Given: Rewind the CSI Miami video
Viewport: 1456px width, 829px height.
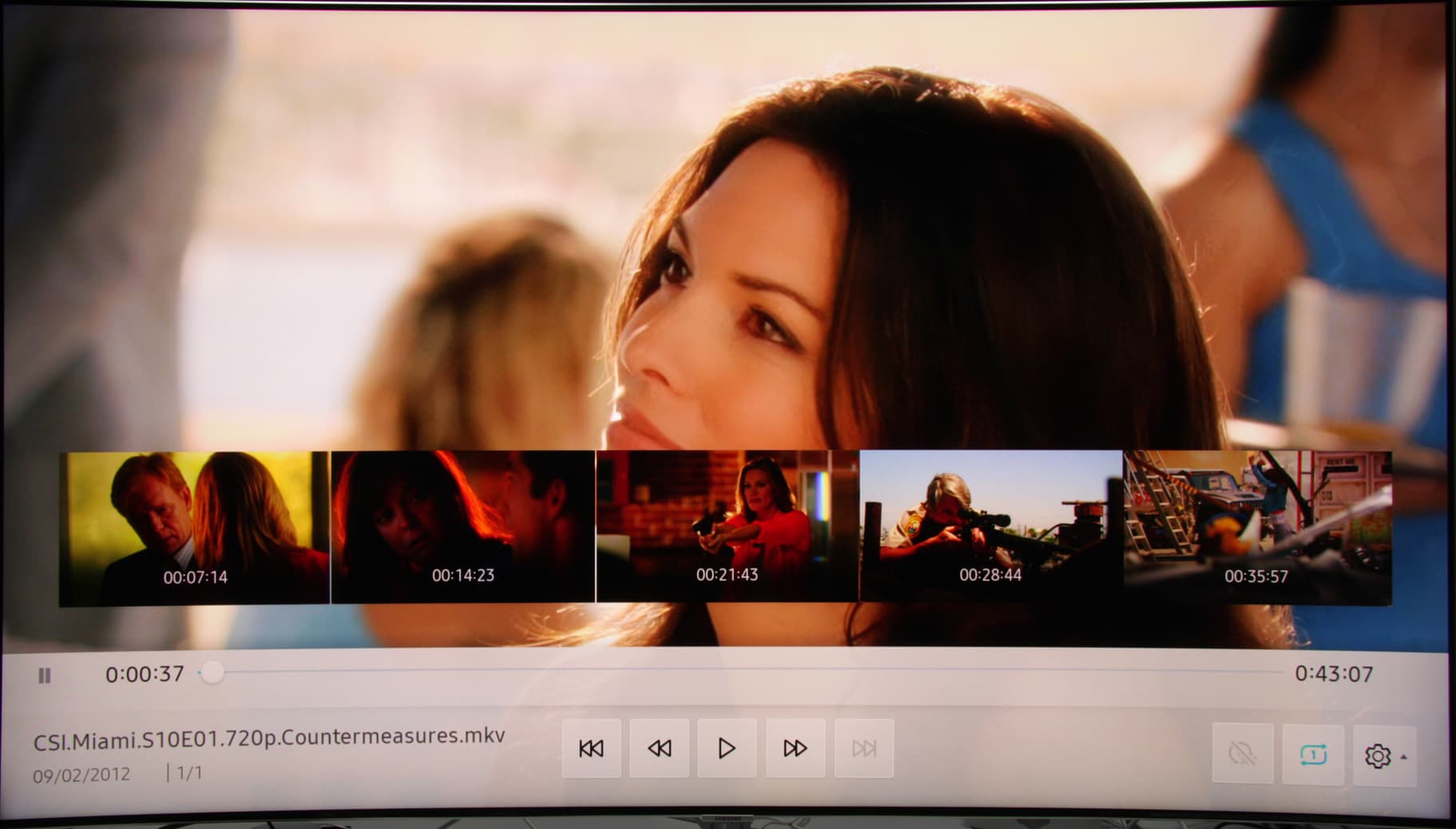Looking at the screenshot, I should (659, 748).
